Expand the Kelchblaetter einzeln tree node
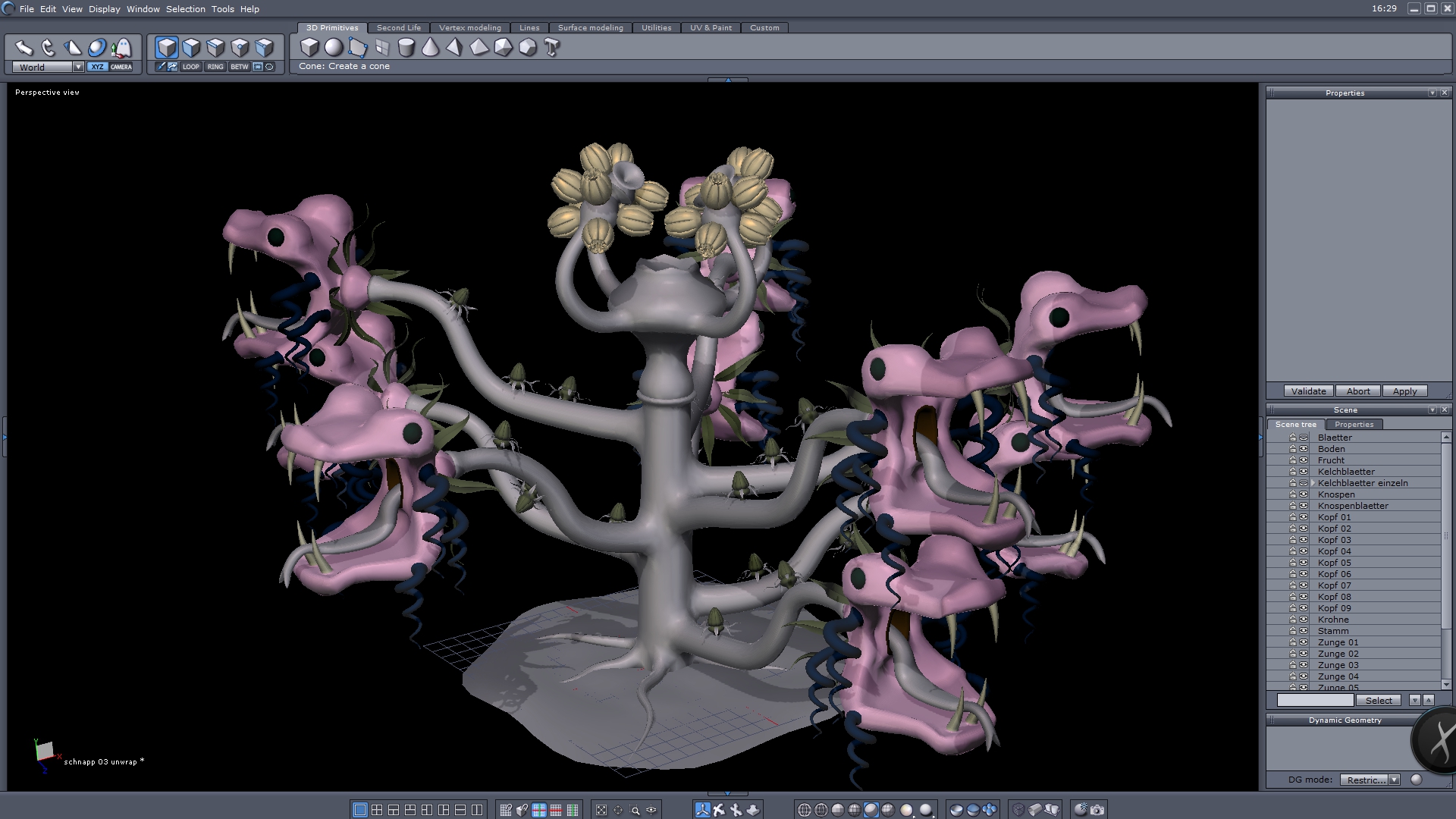The image size is (1456, 819). coord(1313,483)
